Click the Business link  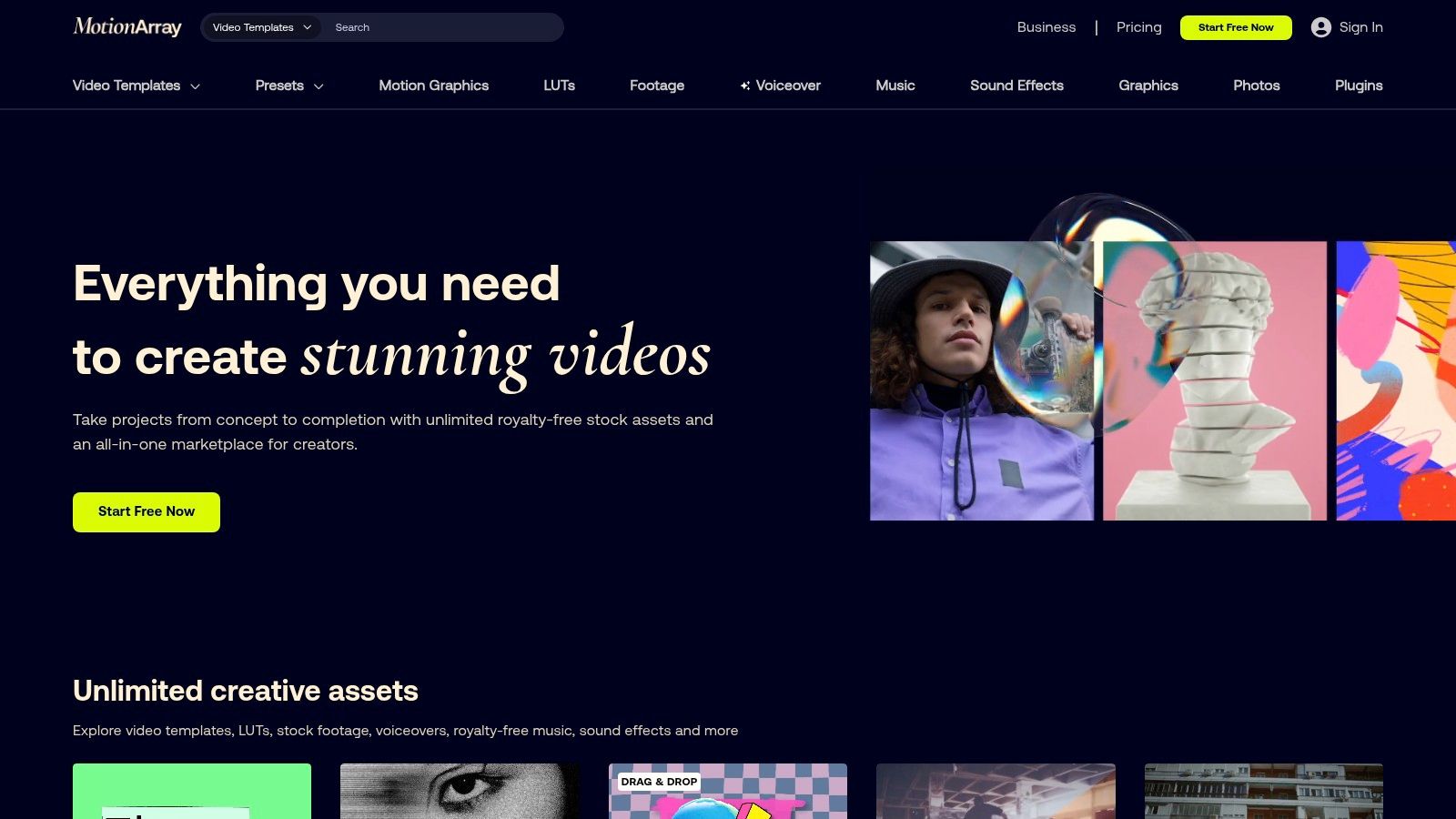click(x=1046, y=27)
